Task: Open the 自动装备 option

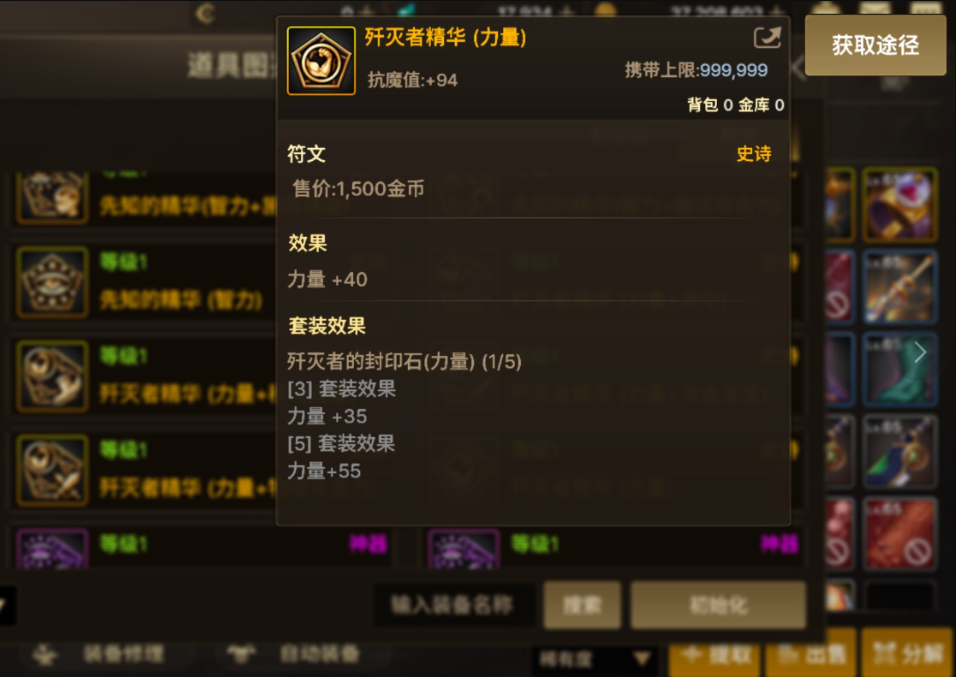Action: coord(293,654)
